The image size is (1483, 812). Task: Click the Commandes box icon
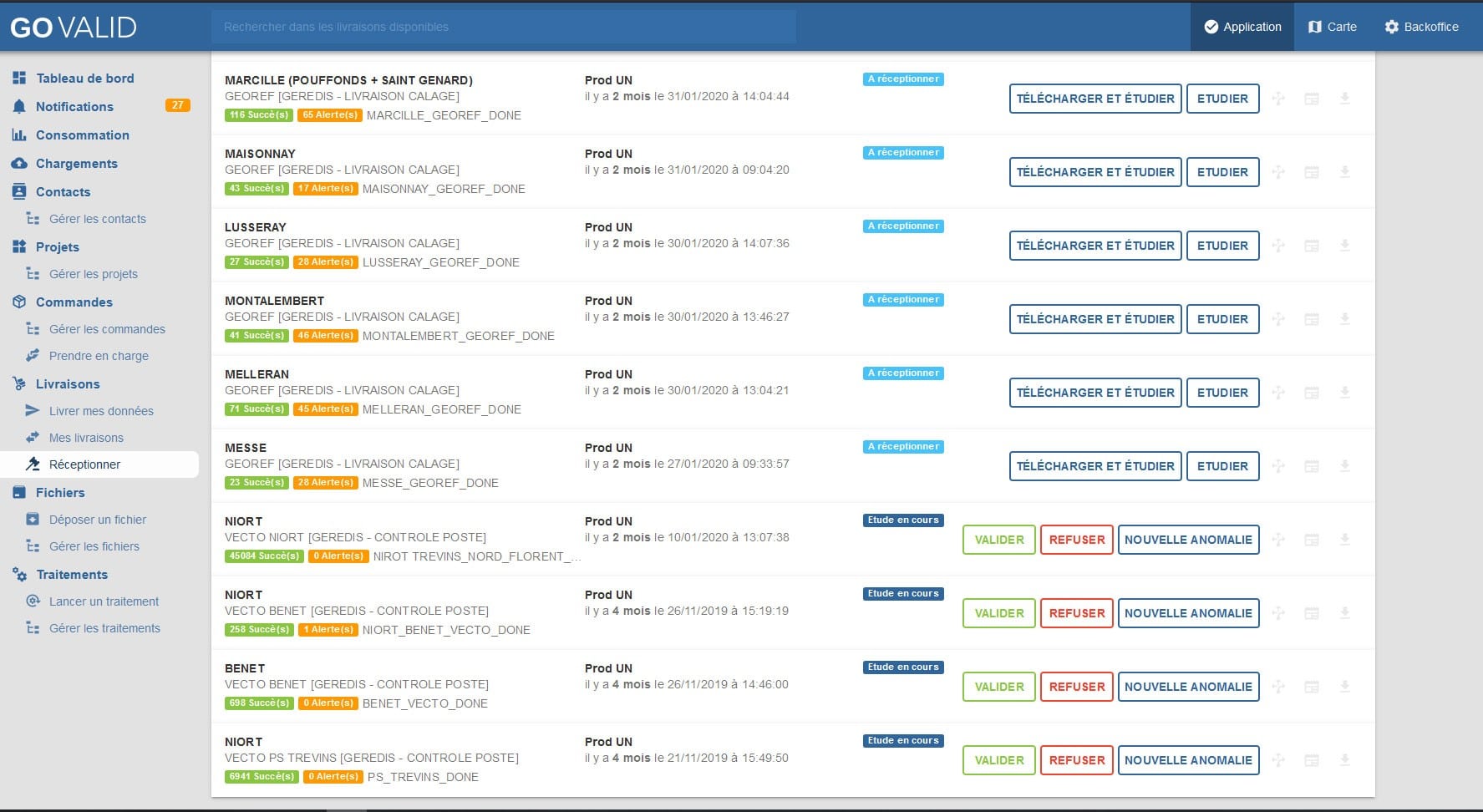click(x=19, y=302)
